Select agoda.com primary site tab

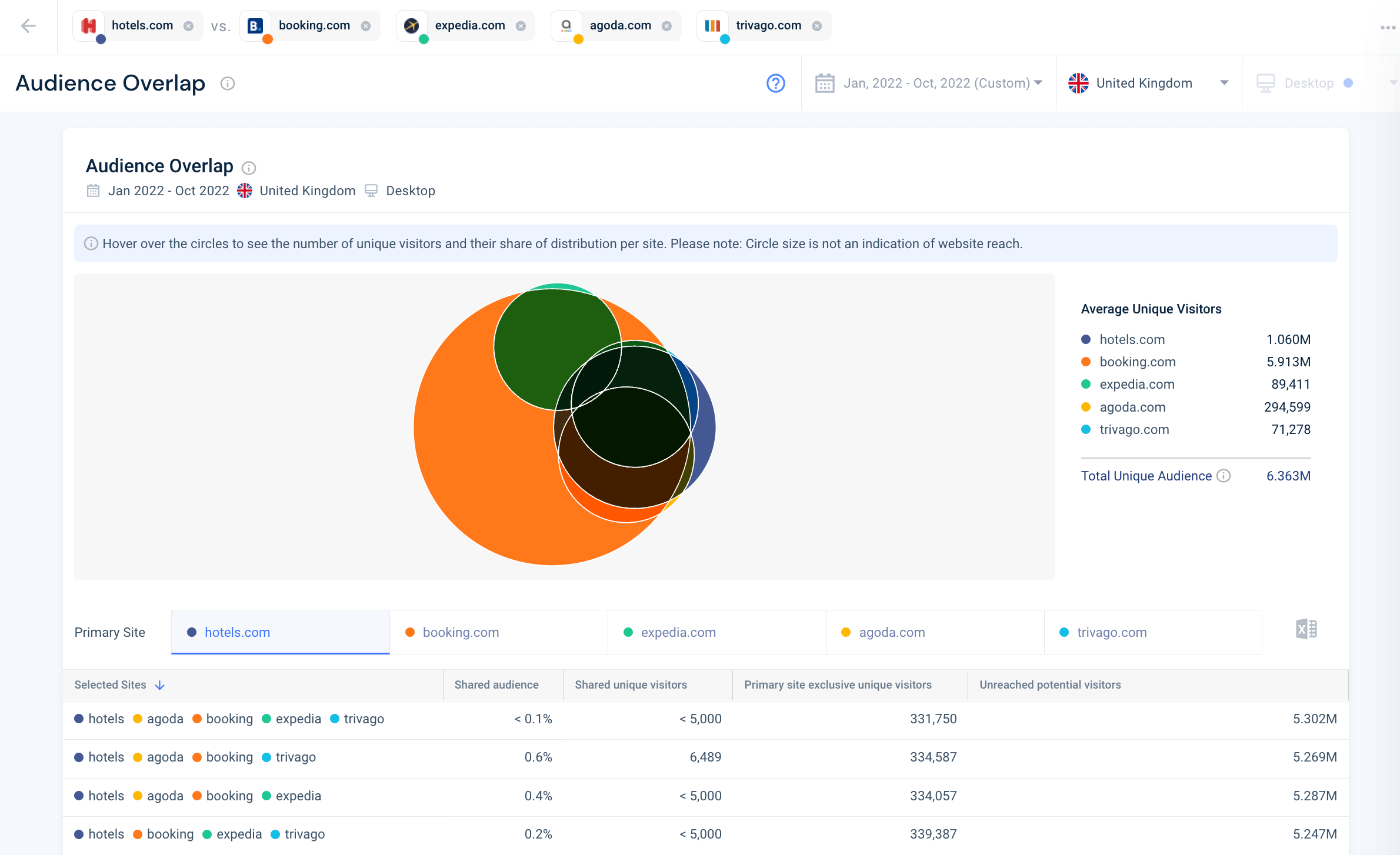point(935,632)
